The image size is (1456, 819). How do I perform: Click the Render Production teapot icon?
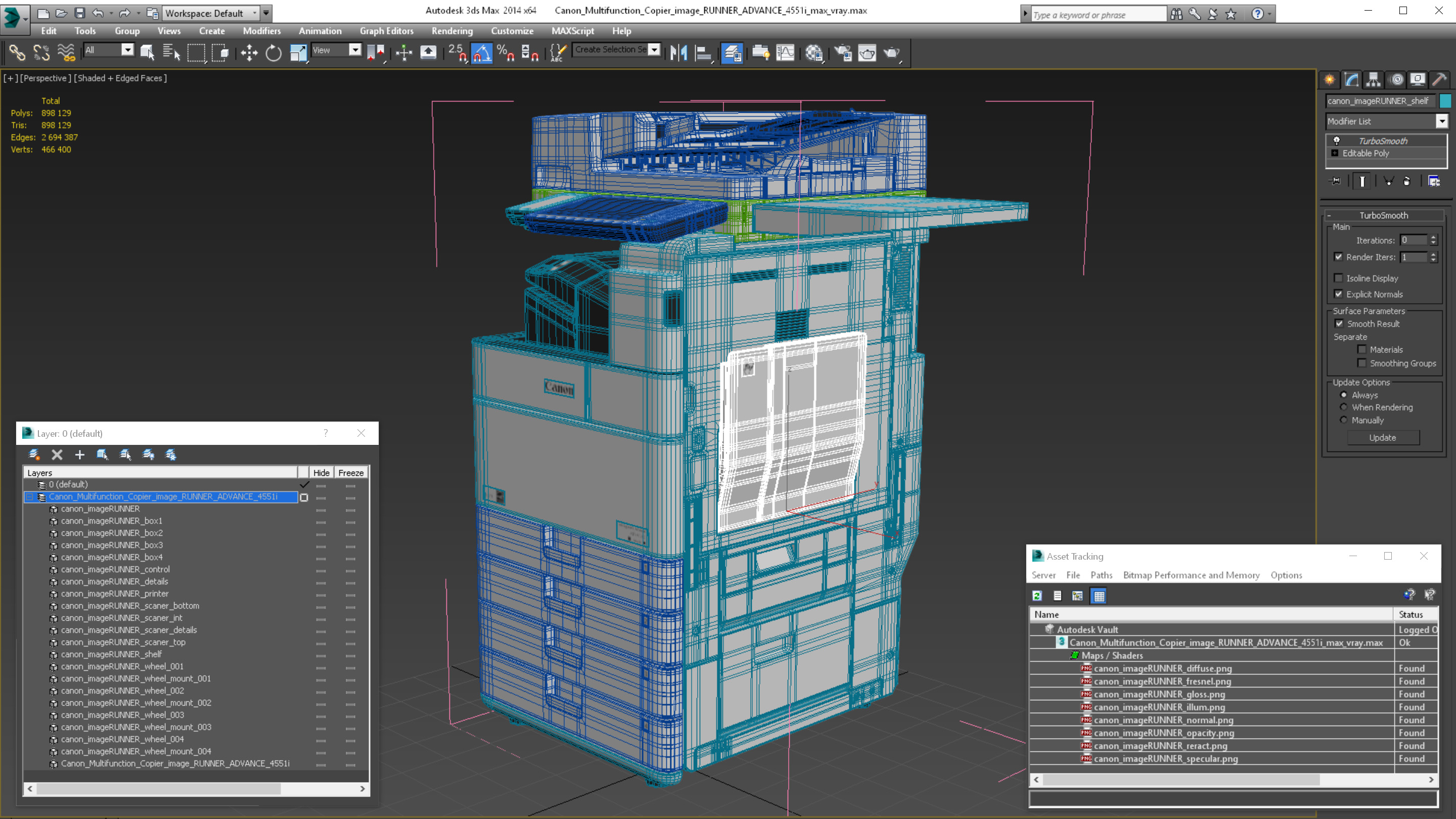pos(891,53)
